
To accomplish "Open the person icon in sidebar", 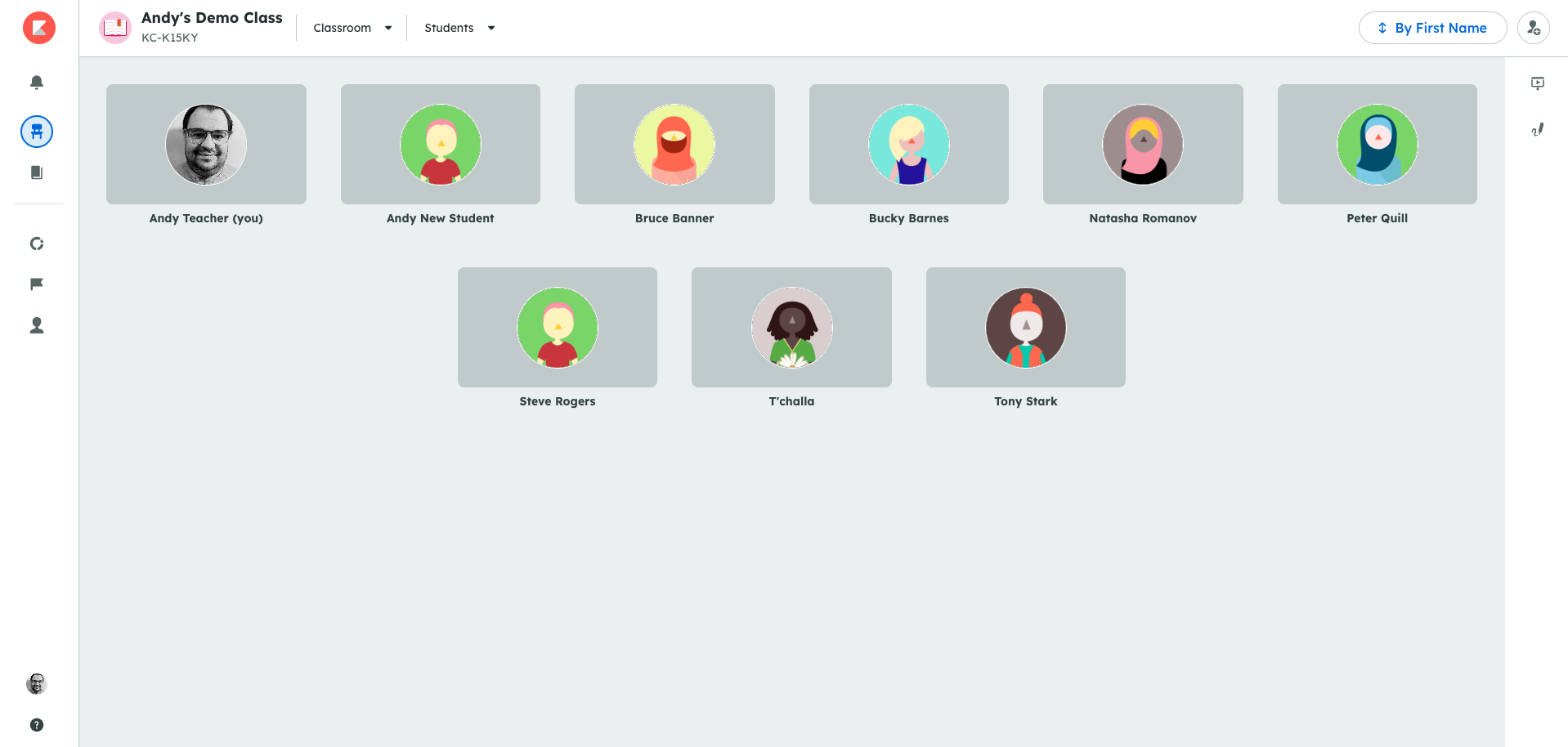I will coord(37,325).
